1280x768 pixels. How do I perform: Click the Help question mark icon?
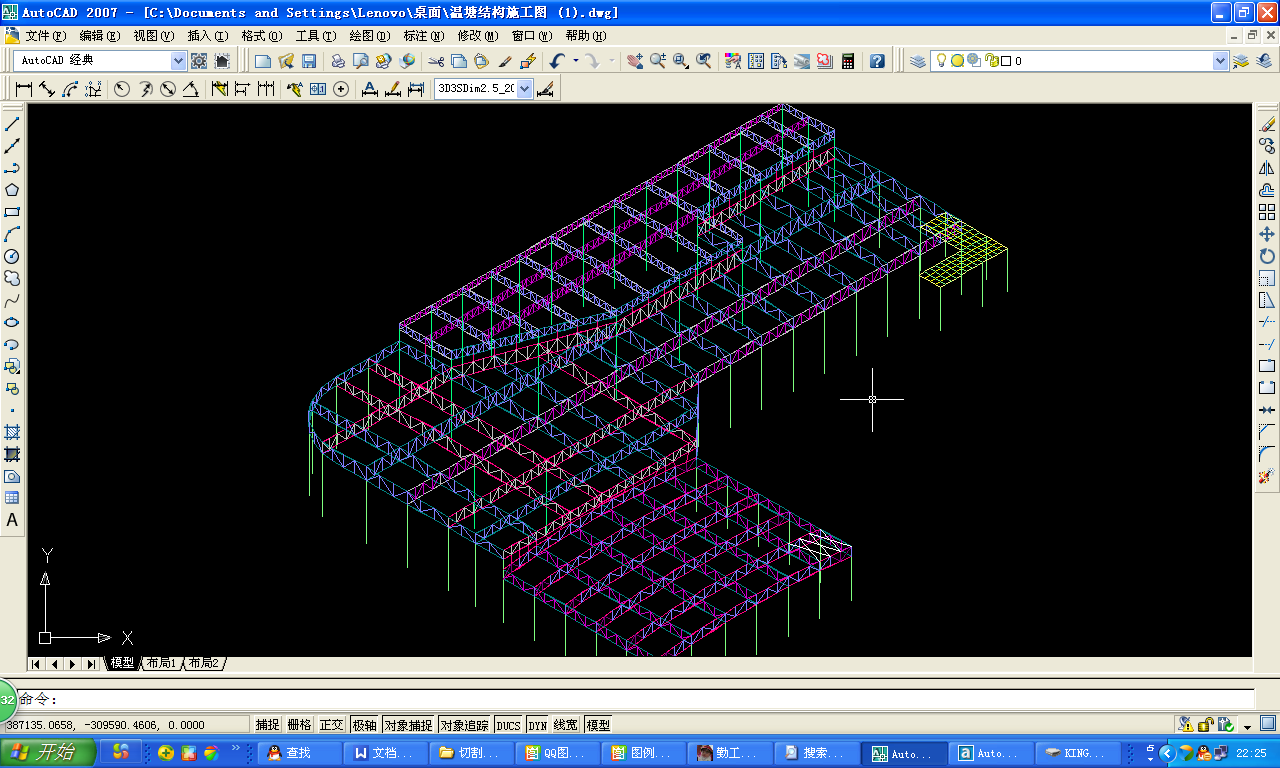point(877,61)
